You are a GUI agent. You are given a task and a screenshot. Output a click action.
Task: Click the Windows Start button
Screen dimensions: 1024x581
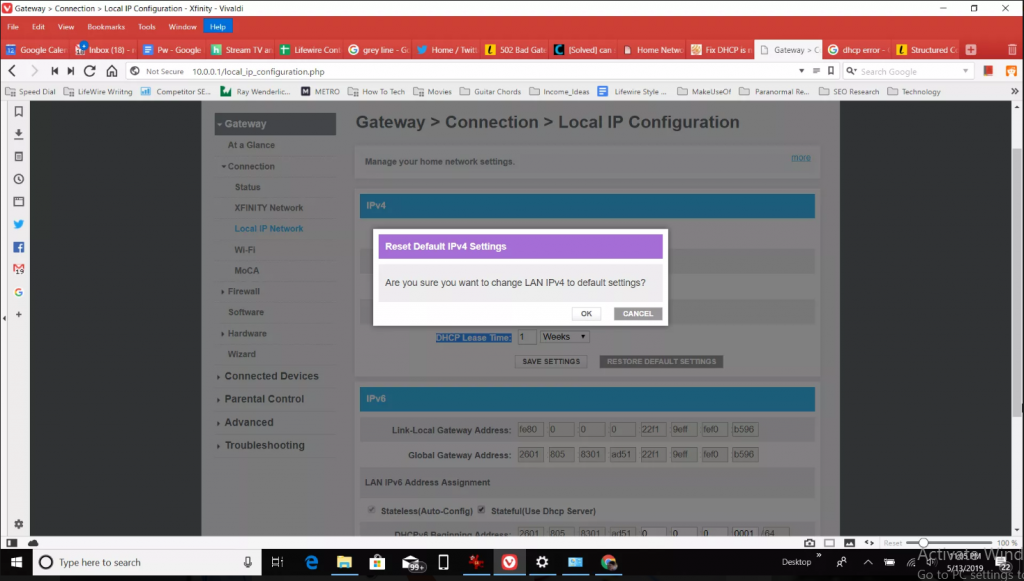click(16, 562)
